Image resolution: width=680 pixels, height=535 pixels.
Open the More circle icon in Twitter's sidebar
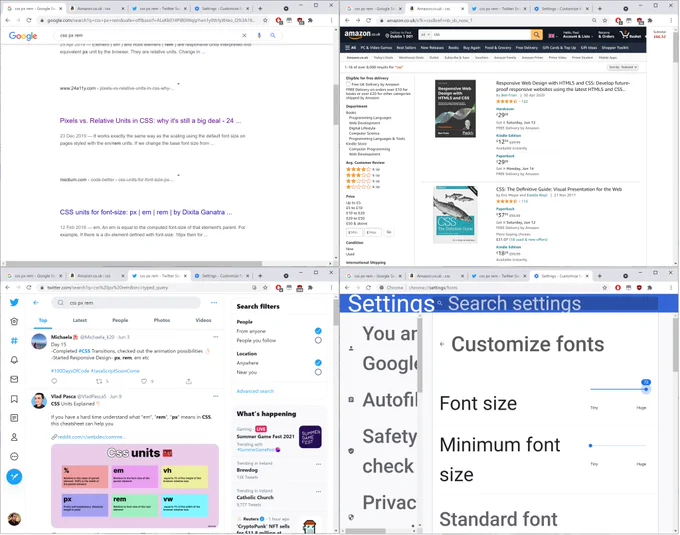tap(14, 457)
